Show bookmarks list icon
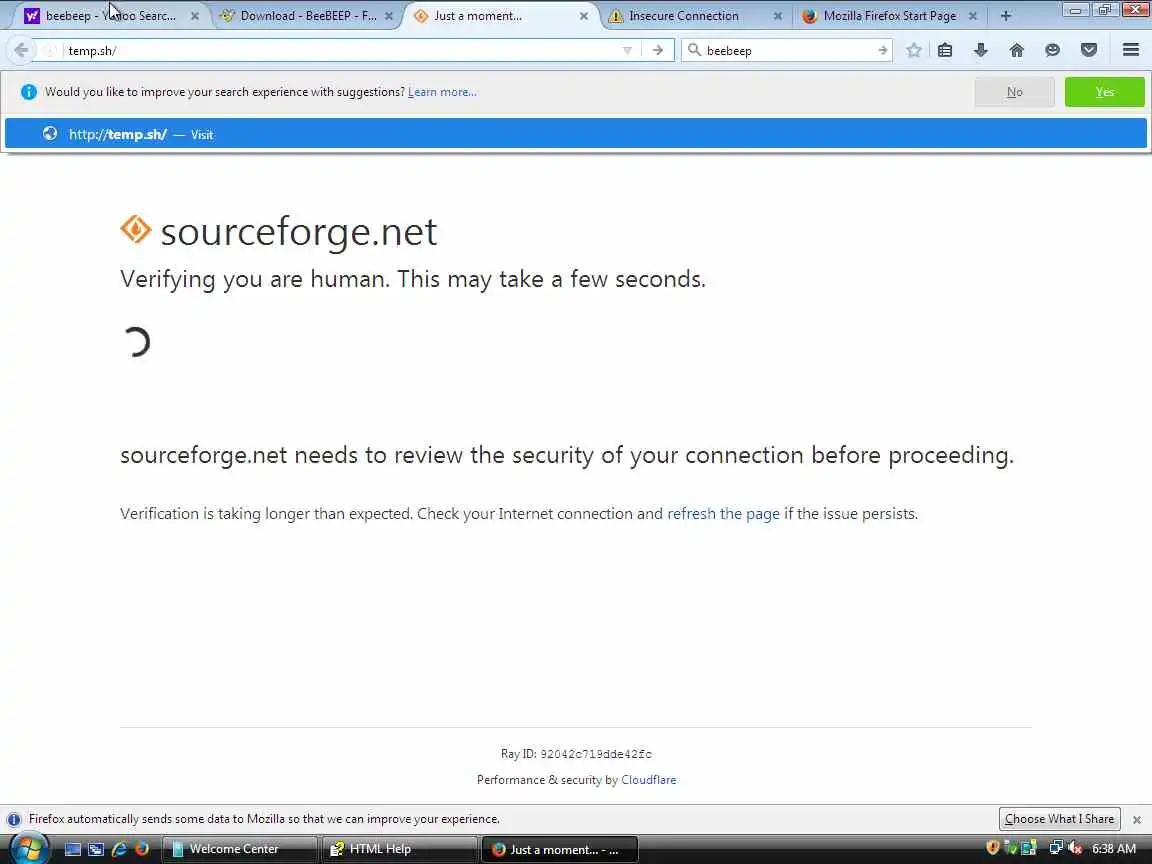This screenshot has height=864, width=1152. (945, 50)
